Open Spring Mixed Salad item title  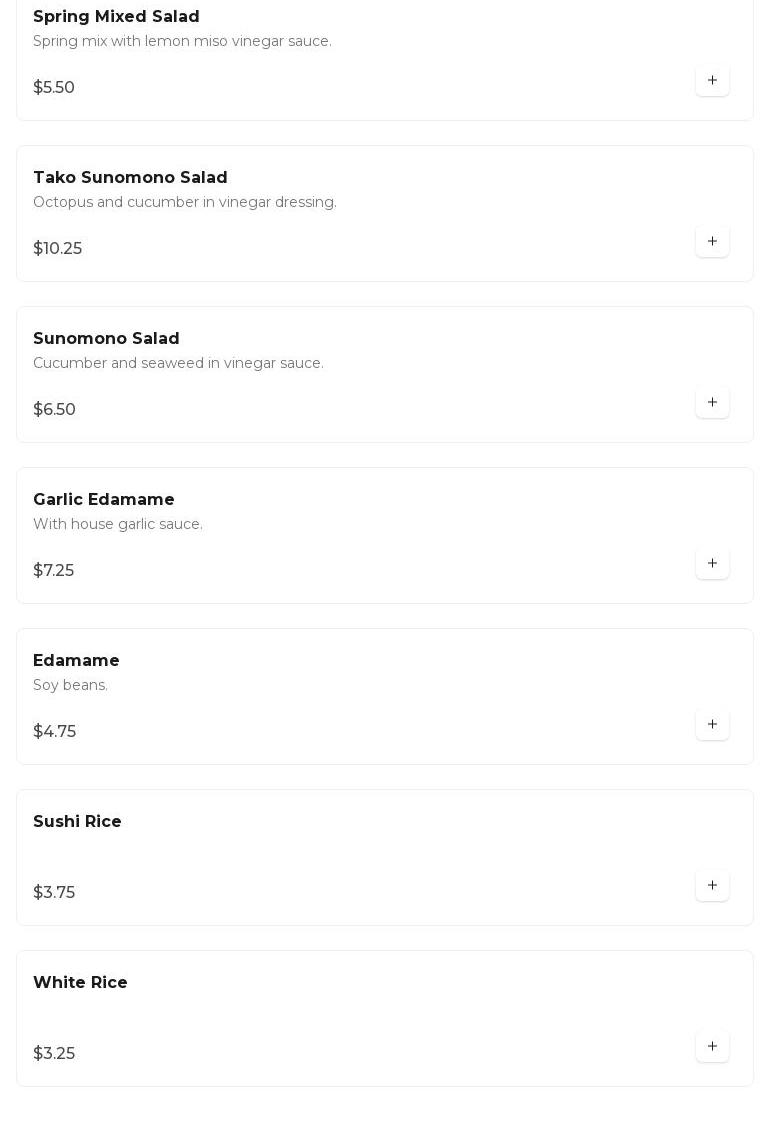coord(116,17)
